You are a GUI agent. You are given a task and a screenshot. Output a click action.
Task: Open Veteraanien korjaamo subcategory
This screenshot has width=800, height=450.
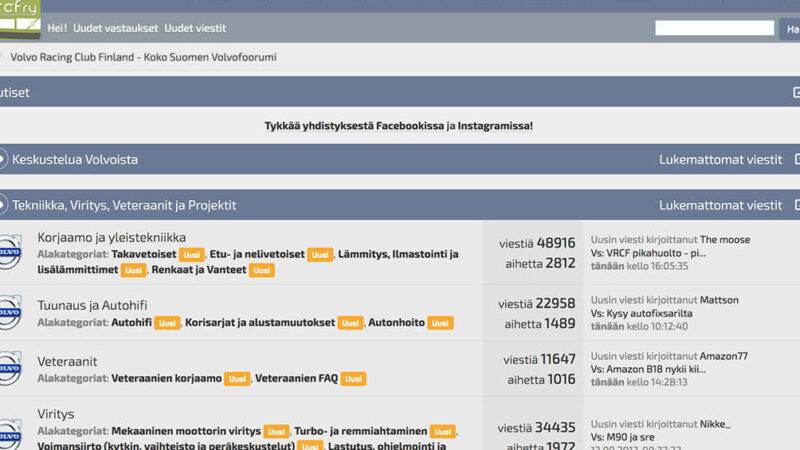(x=166, y=379)
